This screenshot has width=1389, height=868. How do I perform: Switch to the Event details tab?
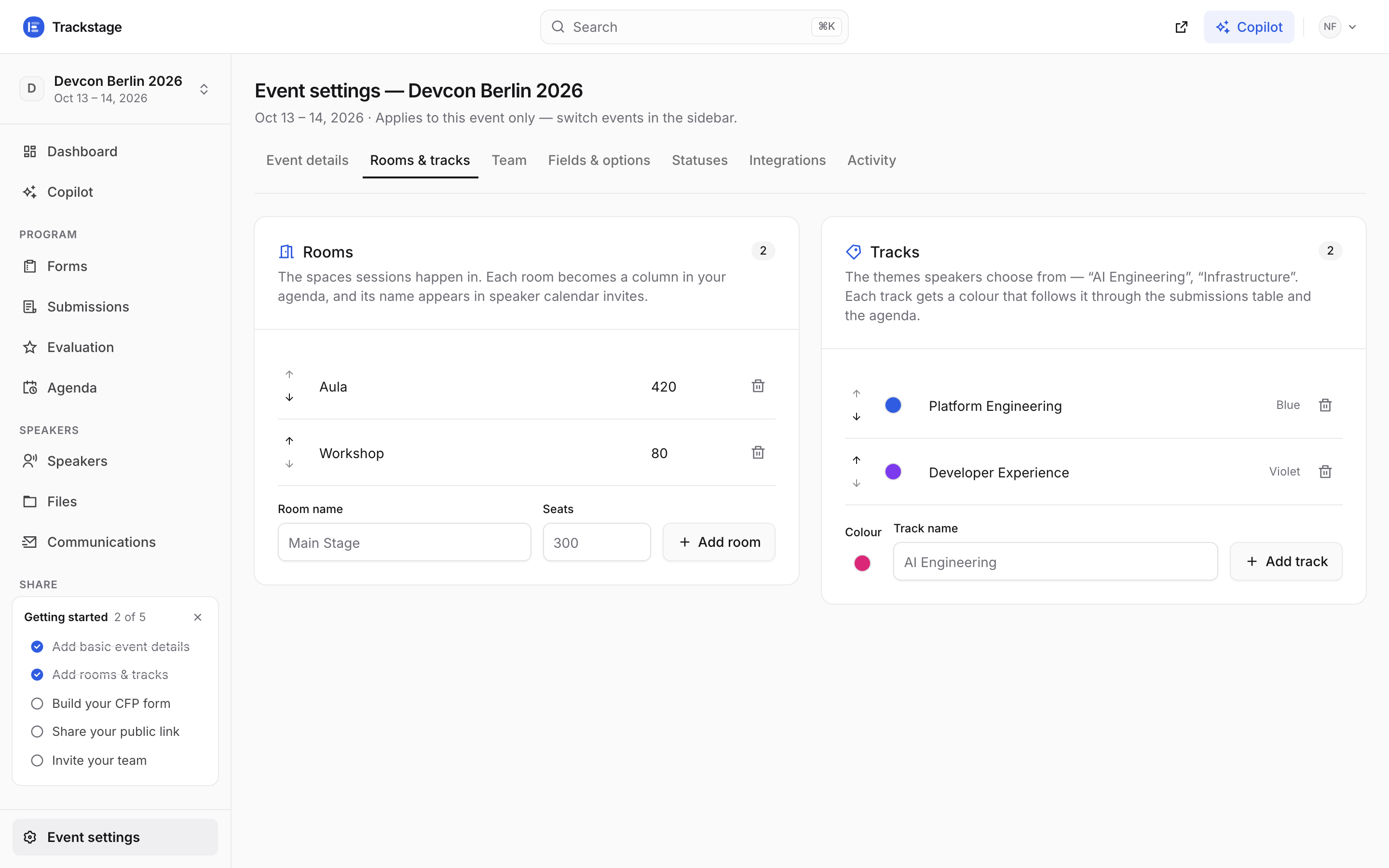pyautogui.click(x=307, y=160)
